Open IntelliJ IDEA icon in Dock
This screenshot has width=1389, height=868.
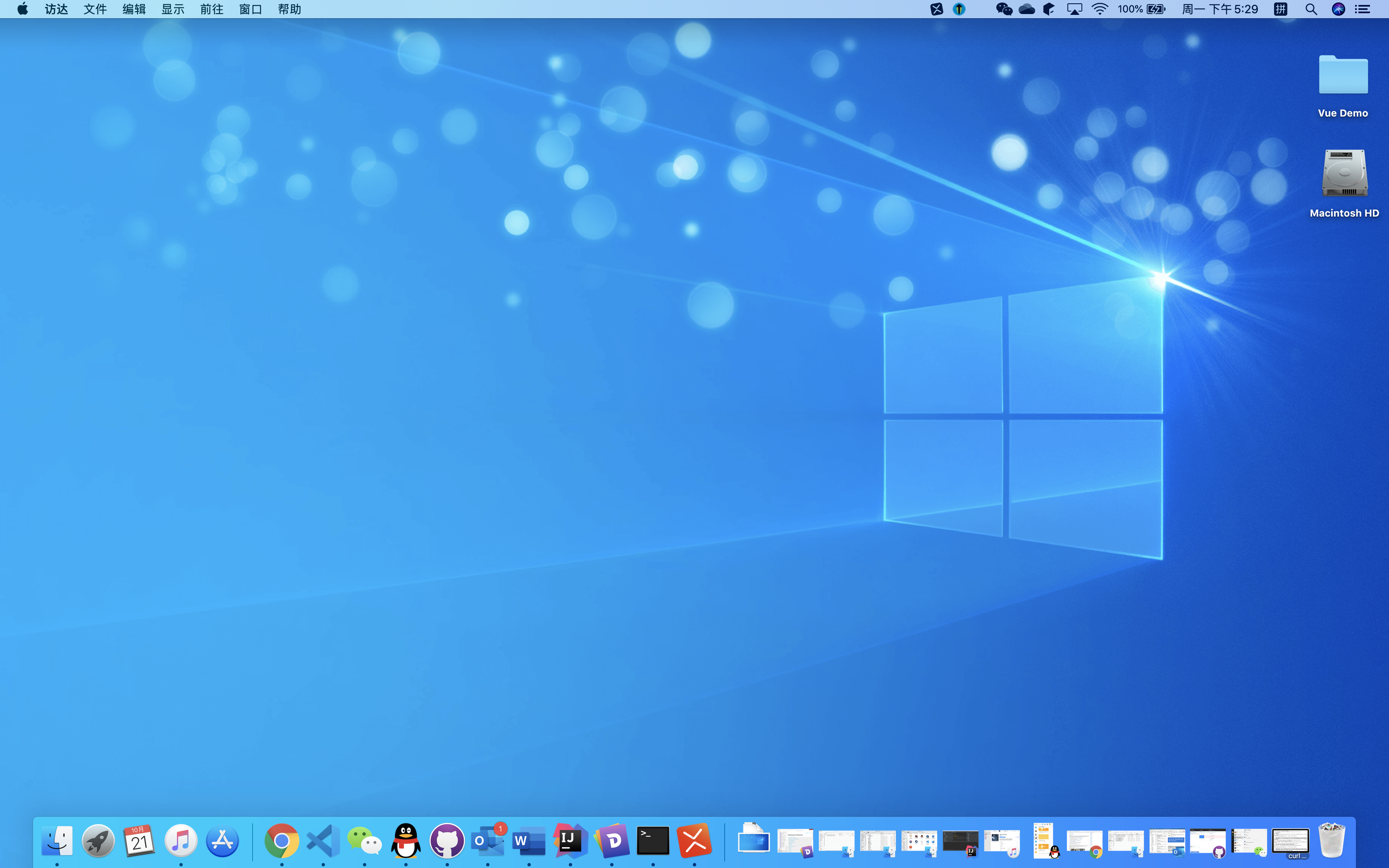click(570, 841)
